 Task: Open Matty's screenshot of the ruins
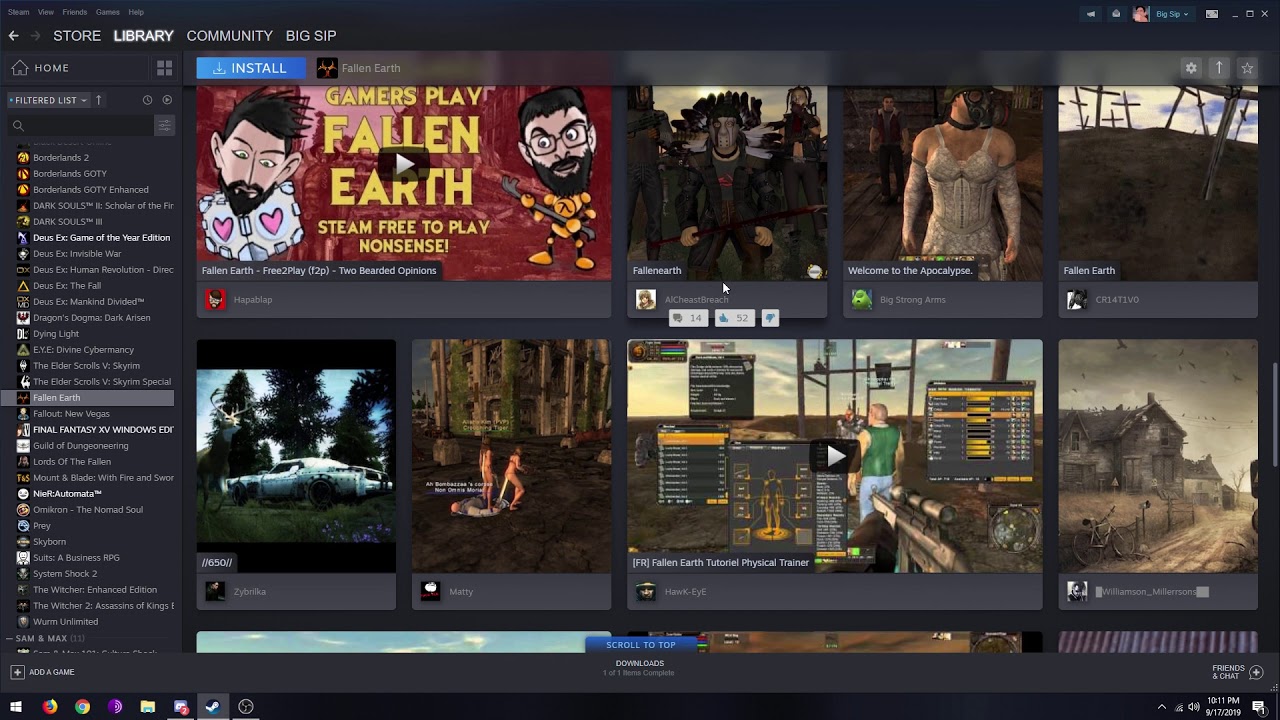pyautogui.click(x=511, y=456)
